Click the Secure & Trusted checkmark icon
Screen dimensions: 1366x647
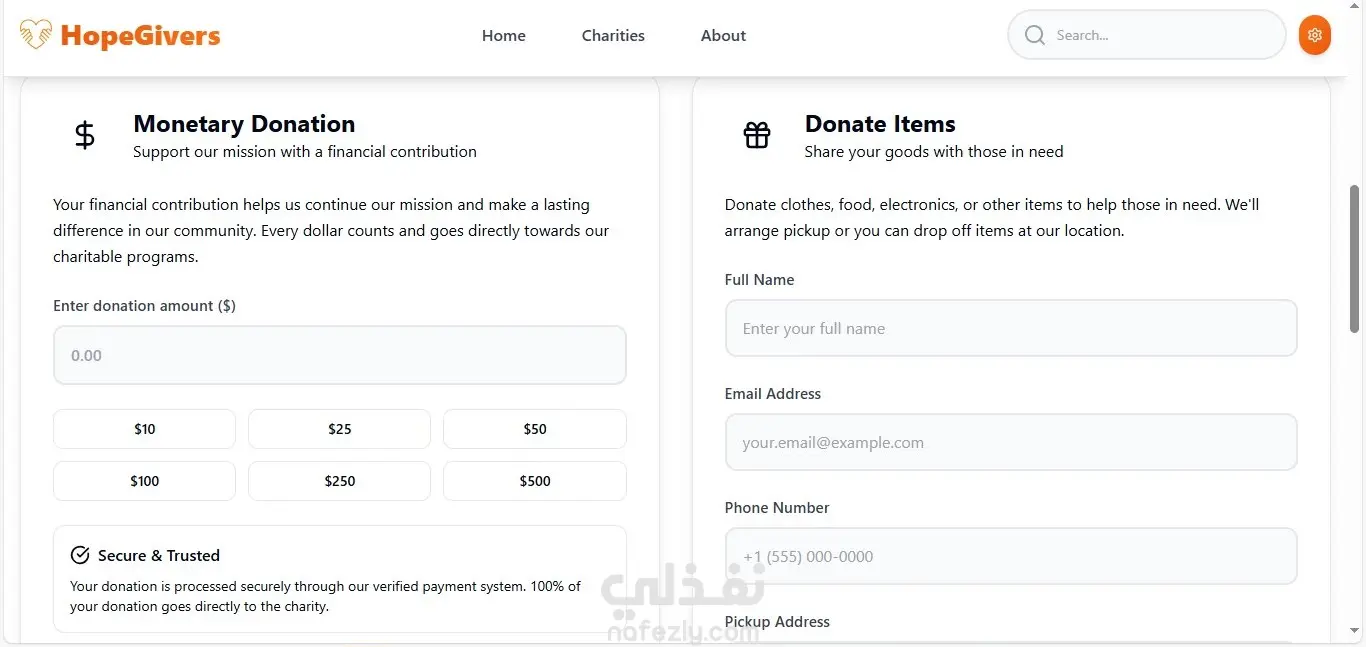(80, 555)
